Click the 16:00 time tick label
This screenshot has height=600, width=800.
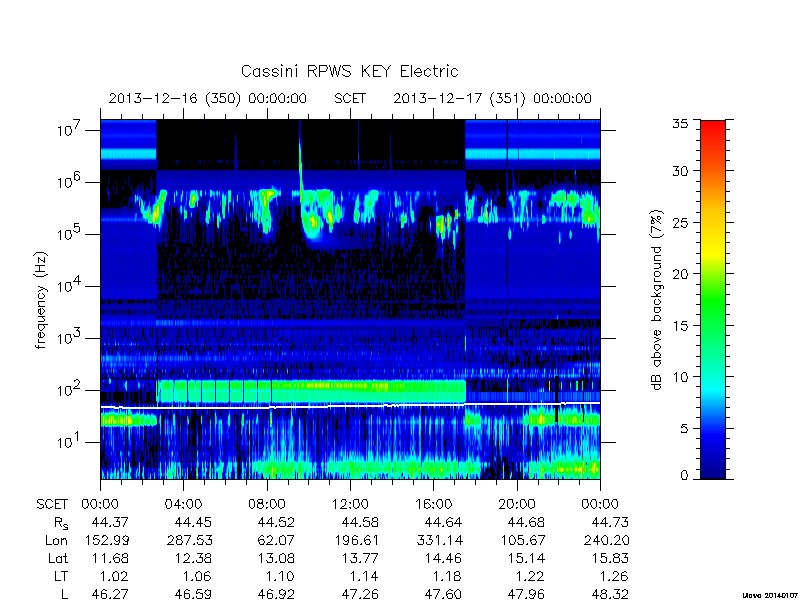coord(433,504)
